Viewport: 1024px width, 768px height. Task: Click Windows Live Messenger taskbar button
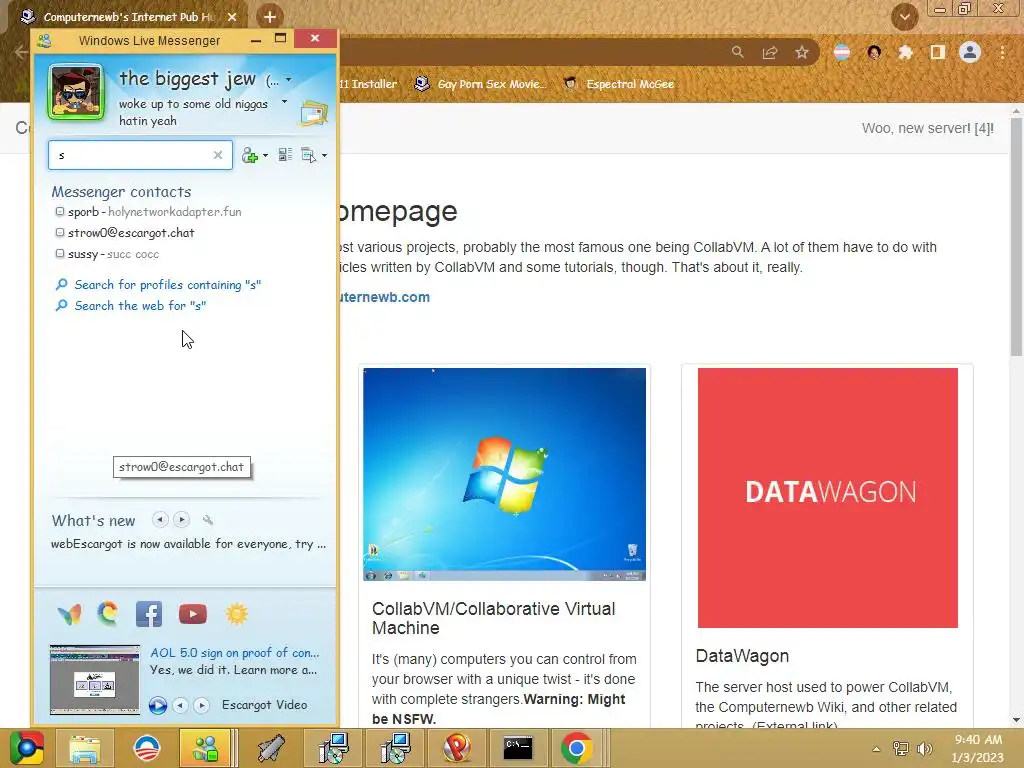(x=205, y=748)
